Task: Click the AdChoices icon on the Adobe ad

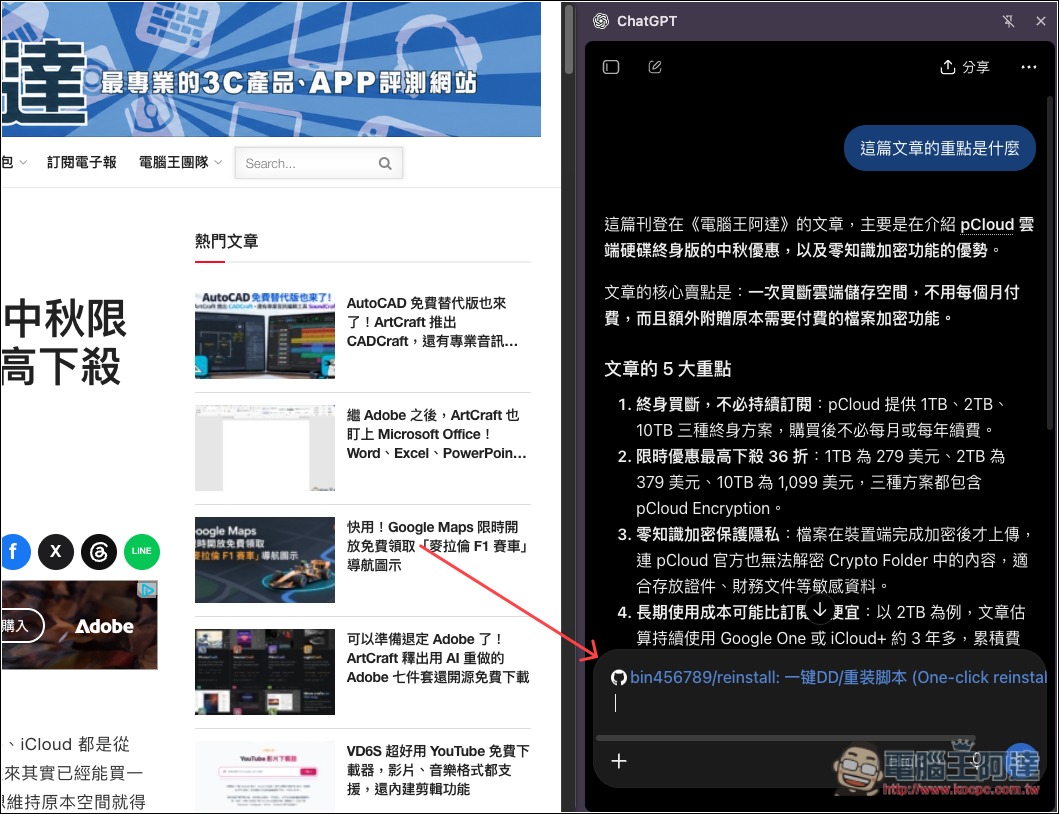Action: tap(147, 590)
